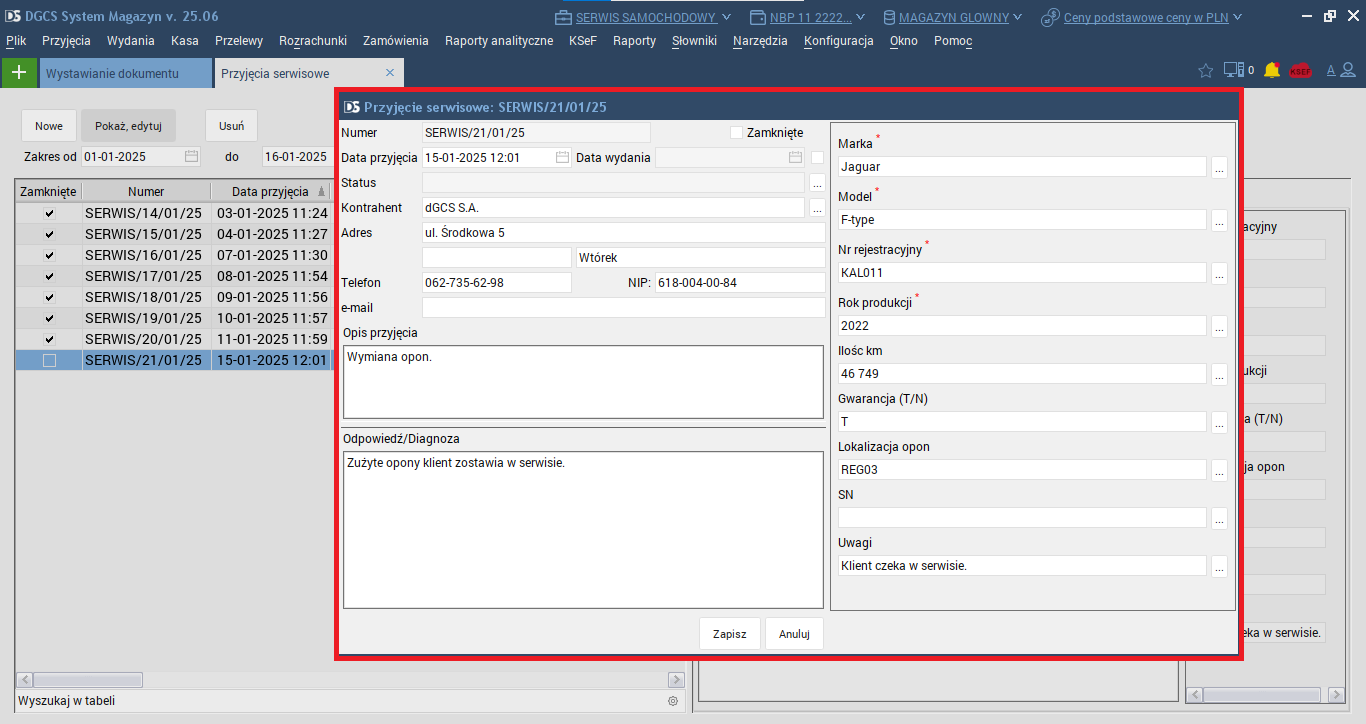Close the Przyjęcia serwisowe tab
Viewport: 1366px width, 724px height.
(x=390, y=73)
